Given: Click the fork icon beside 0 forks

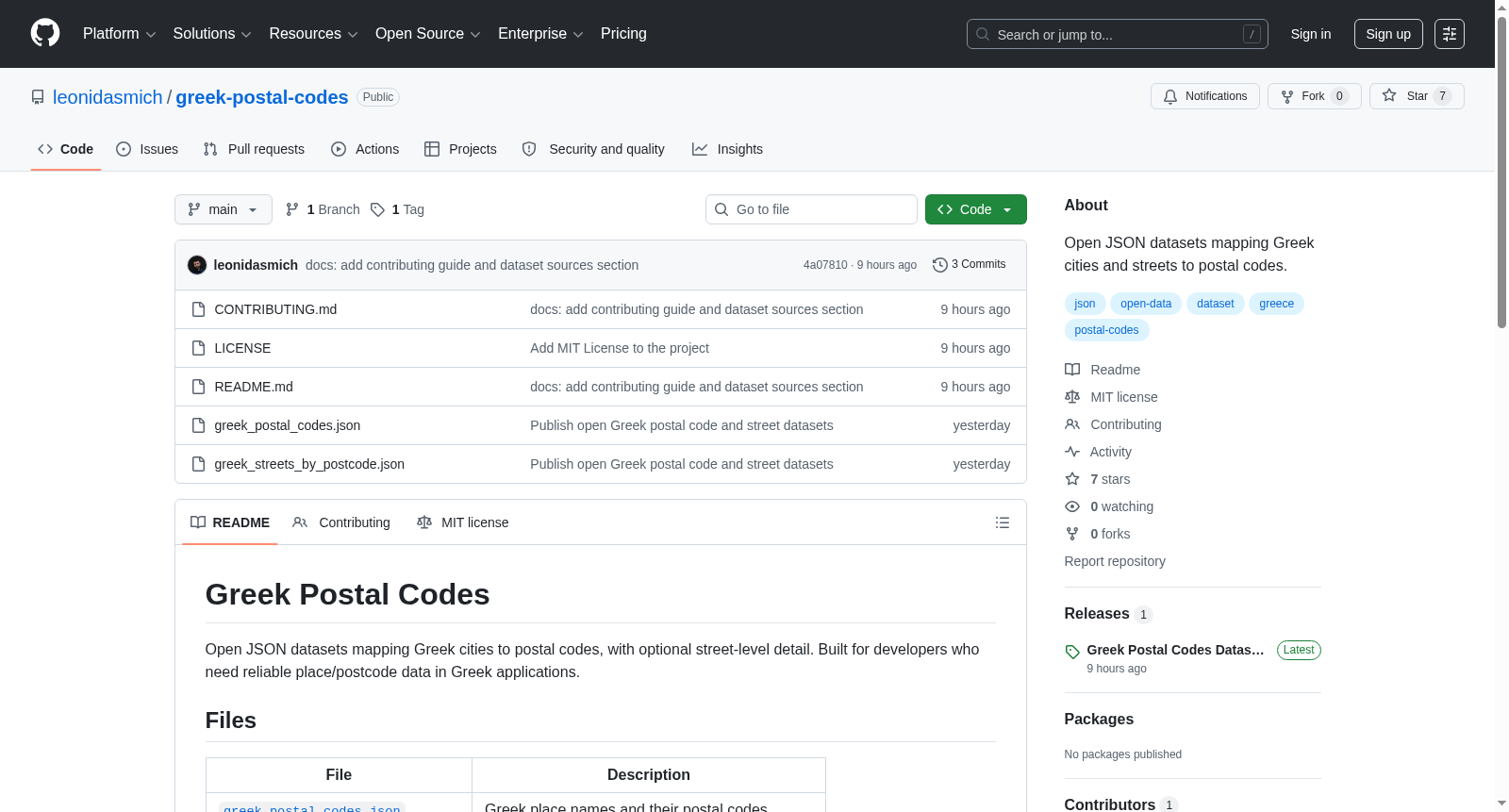Looking at the screenshot, I should click(1072, 534).
